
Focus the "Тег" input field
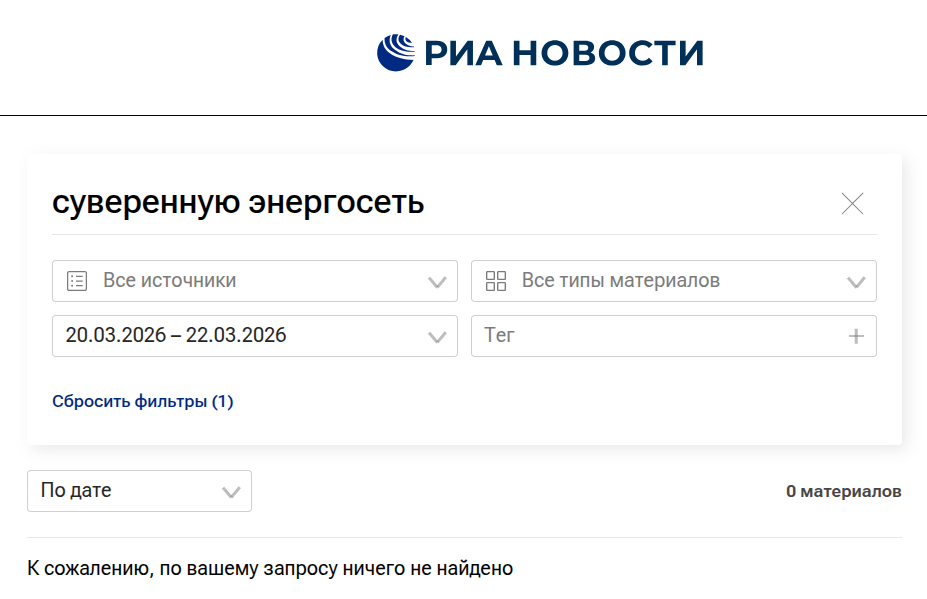pos(650,336)
